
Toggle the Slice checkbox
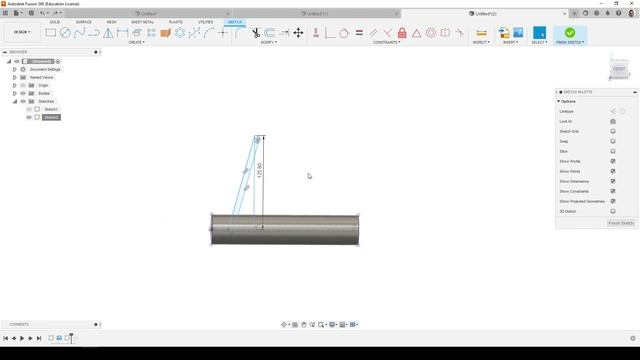point(613,151)
